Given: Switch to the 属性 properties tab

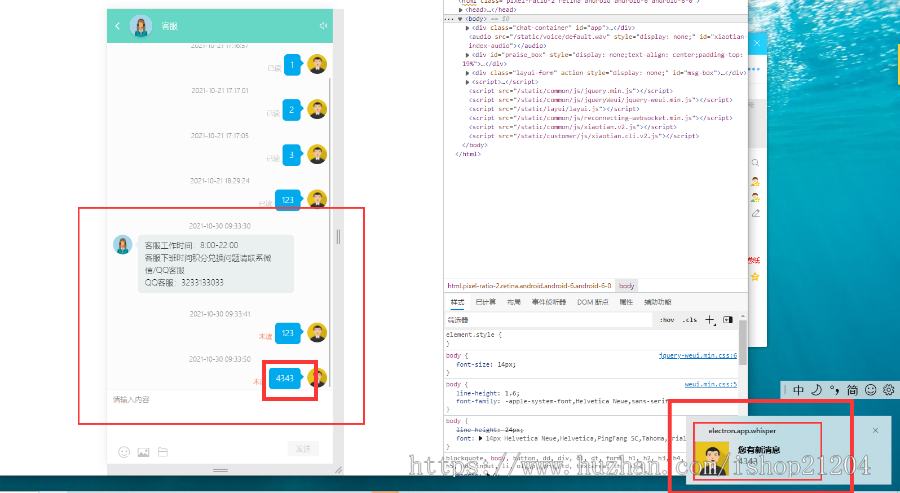Looking at the screenshot, I should (x=626, y=302).
